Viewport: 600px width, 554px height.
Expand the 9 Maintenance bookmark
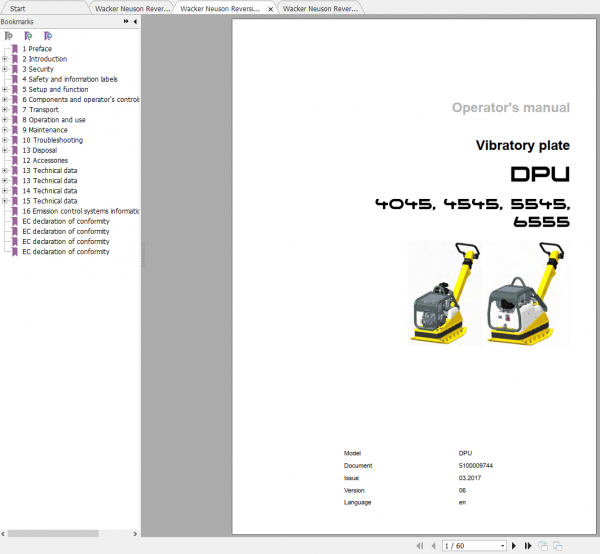point(5,130)
